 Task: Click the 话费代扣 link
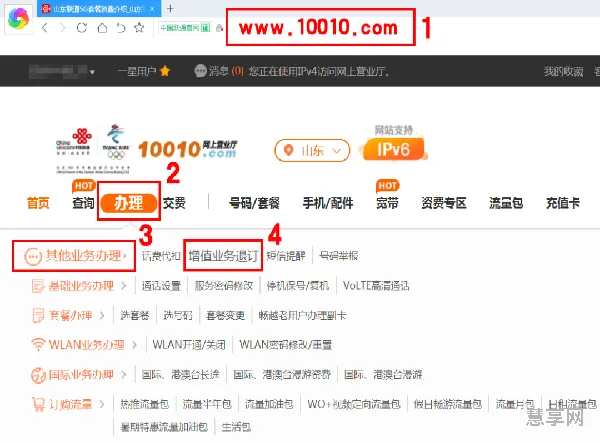[x=161, y=256]
